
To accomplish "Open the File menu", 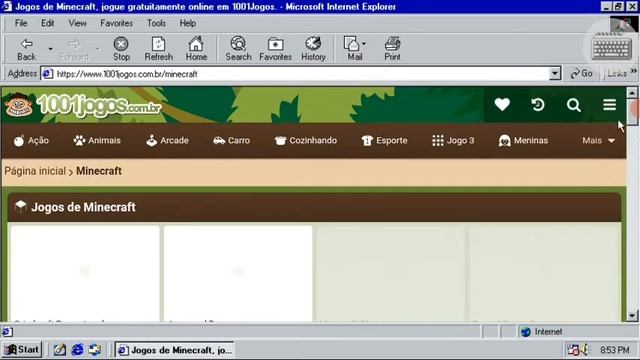I will pyautogui.click(x=21, y=23).
